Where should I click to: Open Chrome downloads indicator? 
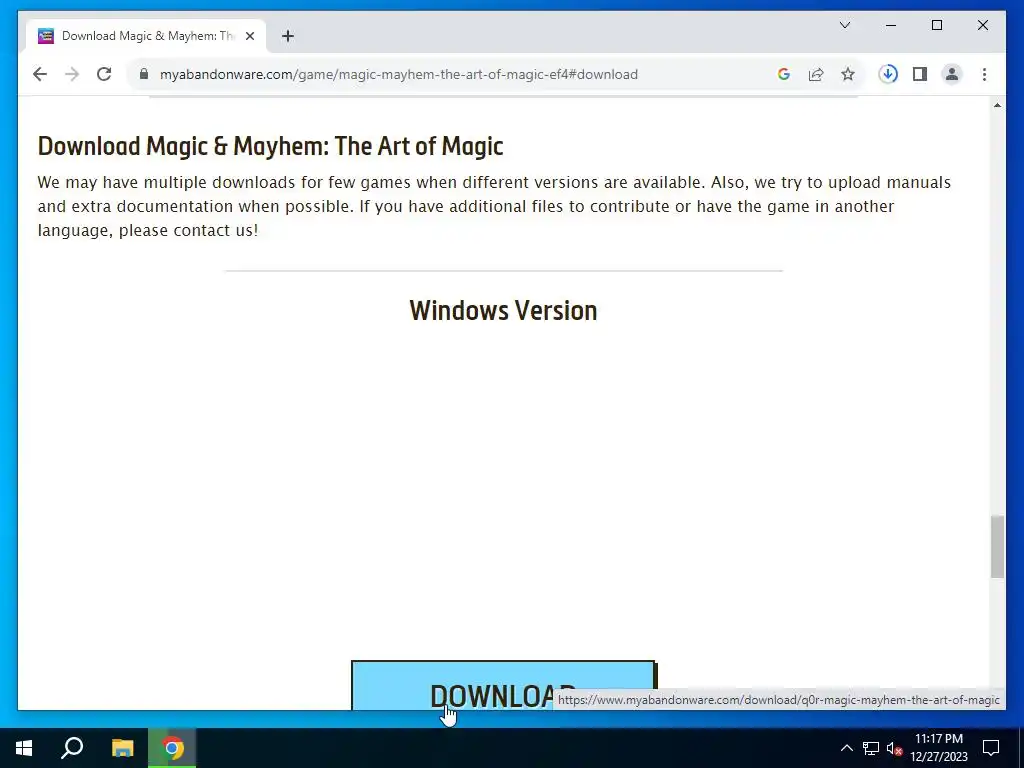[x=888, y=74]
